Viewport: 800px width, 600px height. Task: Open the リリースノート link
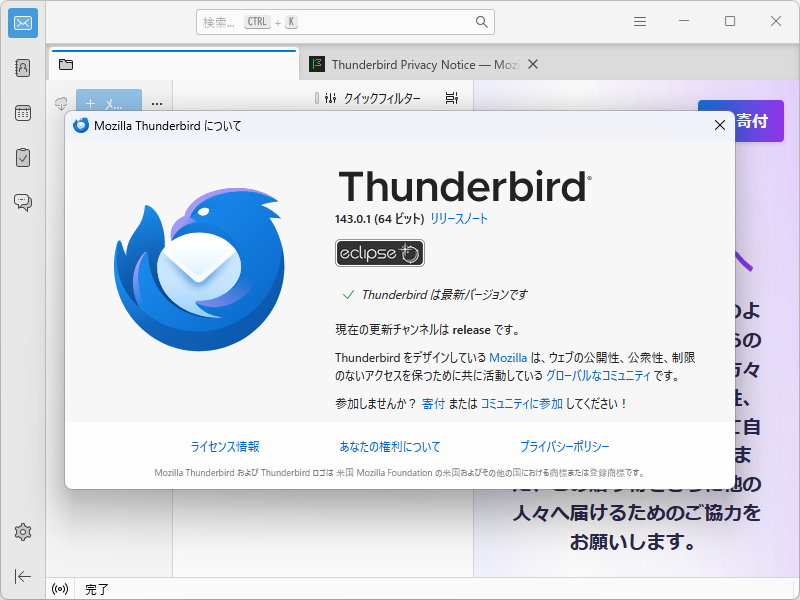[x=460, y=218]
